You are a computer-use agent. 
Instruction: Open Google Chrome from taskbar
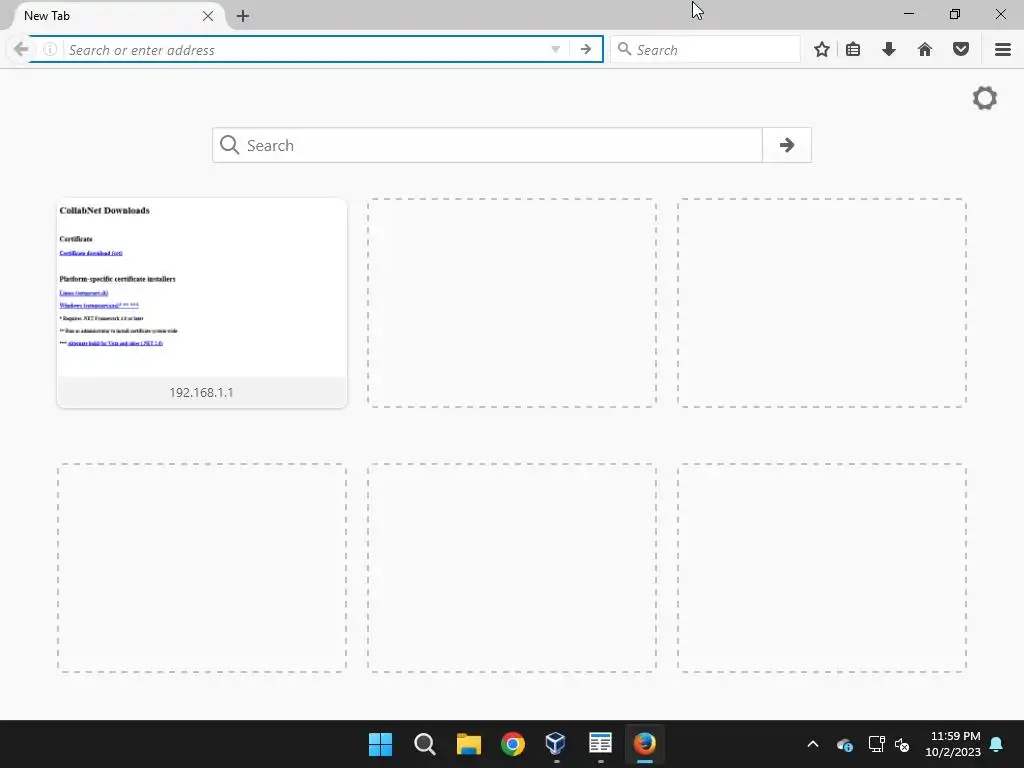513,744
